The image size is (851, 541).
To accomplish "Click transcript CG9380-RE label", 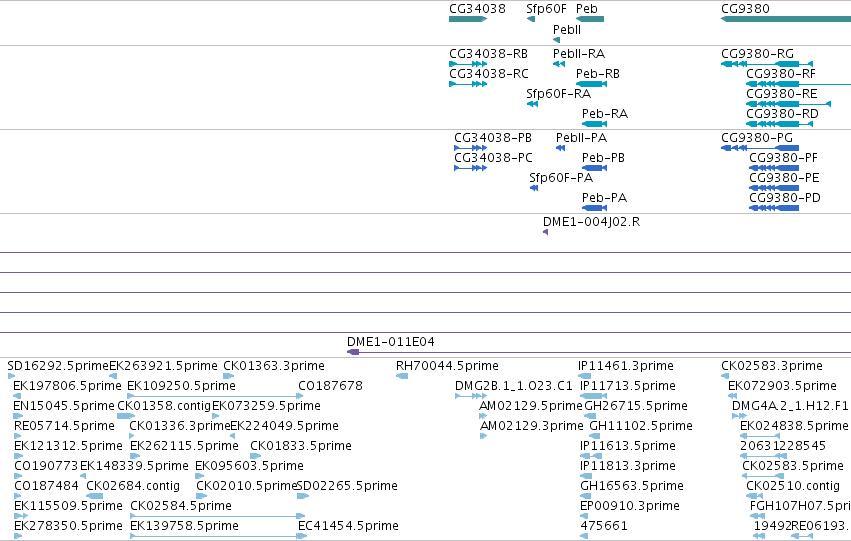I will click(x=782, y=94).
